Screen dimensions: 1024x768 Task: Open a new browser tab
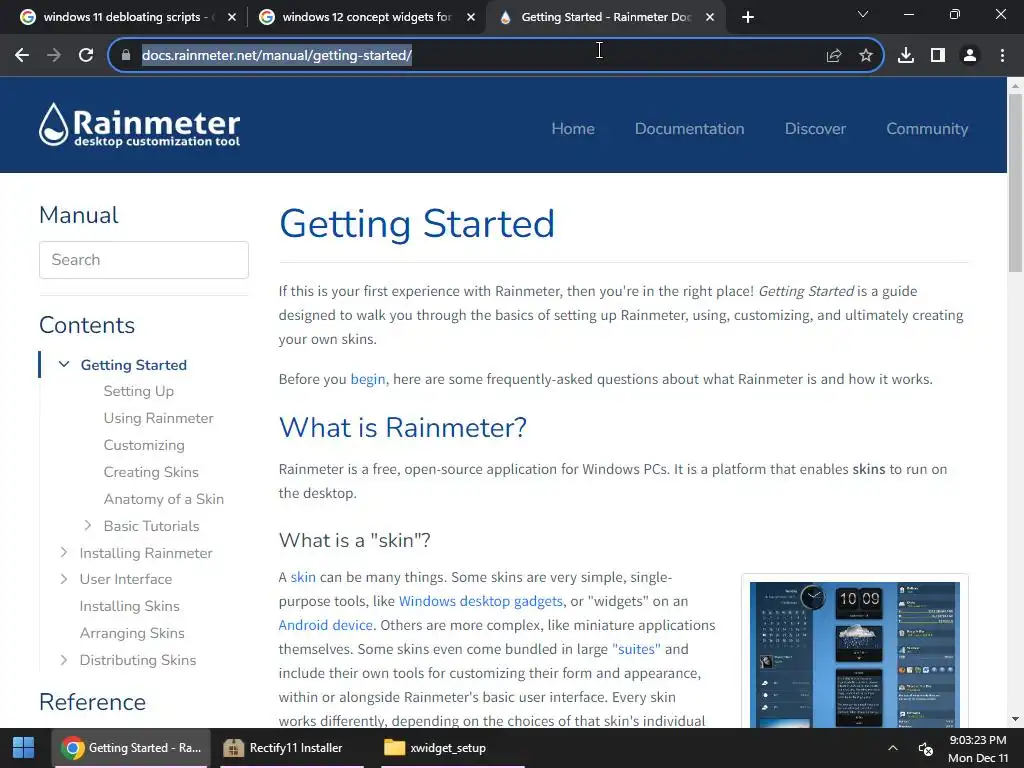coord(748,18)
